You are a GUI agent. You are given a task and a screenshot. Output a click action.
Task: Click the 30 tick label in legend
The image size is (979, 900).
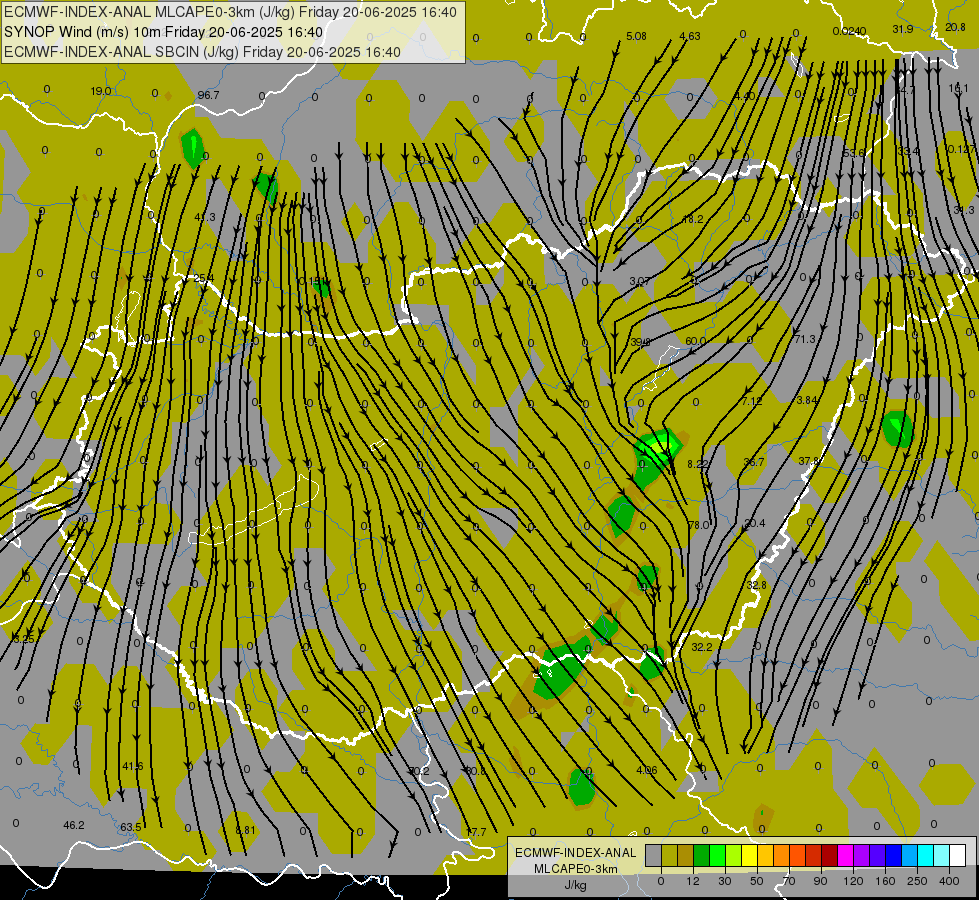pos(725,881)
